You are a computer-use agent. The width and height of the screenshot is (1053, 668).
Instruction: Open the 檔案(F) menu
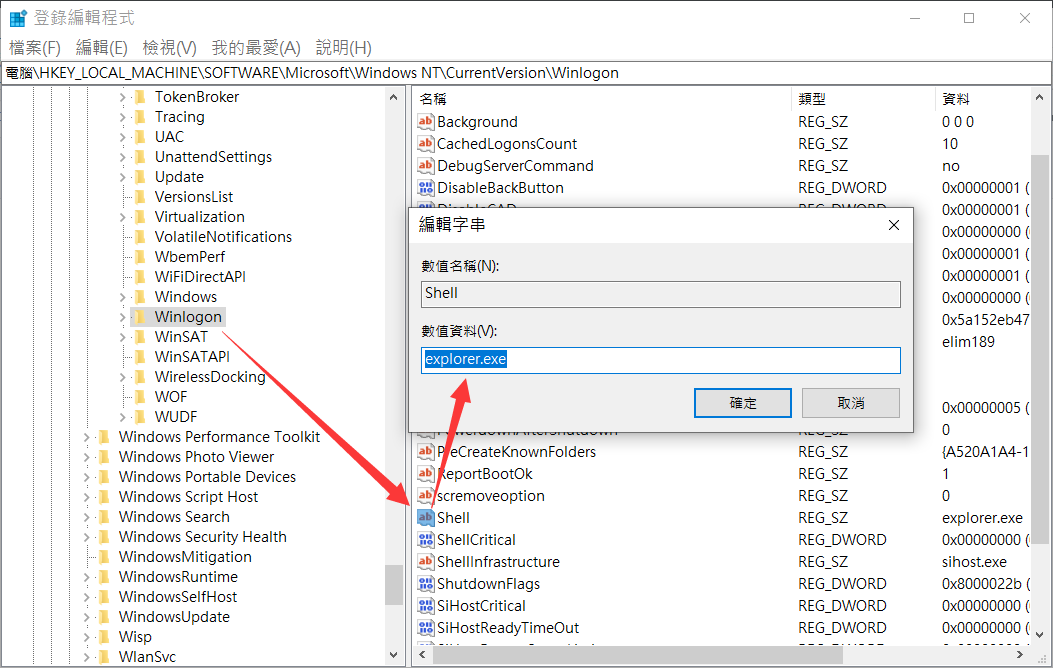click(x=35, y=48)
